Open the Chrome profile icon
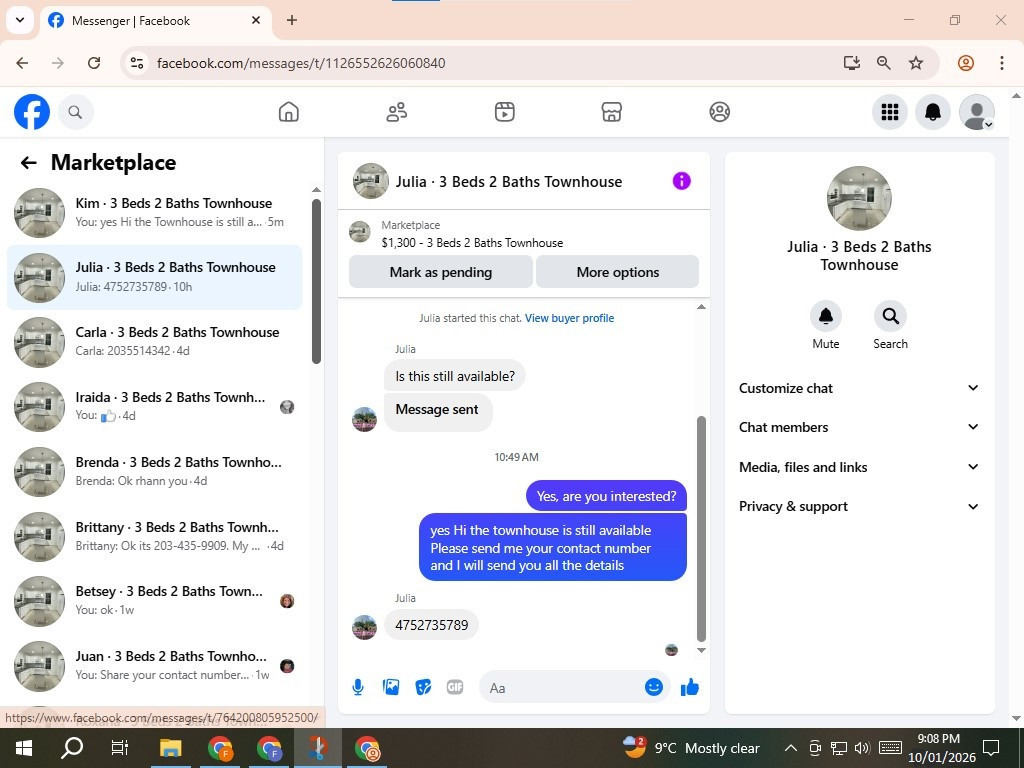The width and height of the screenshot is (1024, 768). pyautogui.click(x=966, y=63)
